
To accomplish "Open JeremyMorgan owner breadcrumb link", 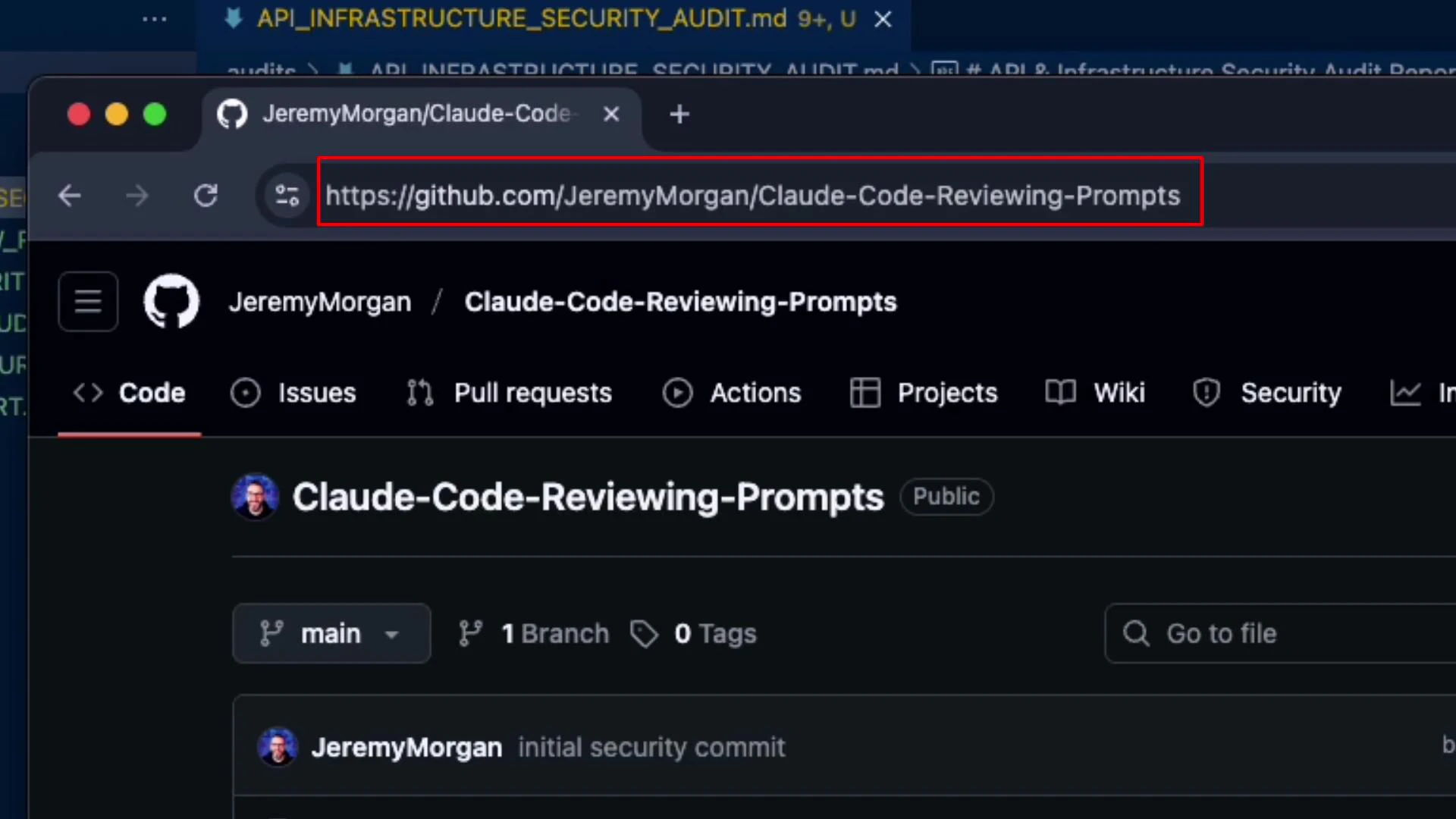I will 320,302.
